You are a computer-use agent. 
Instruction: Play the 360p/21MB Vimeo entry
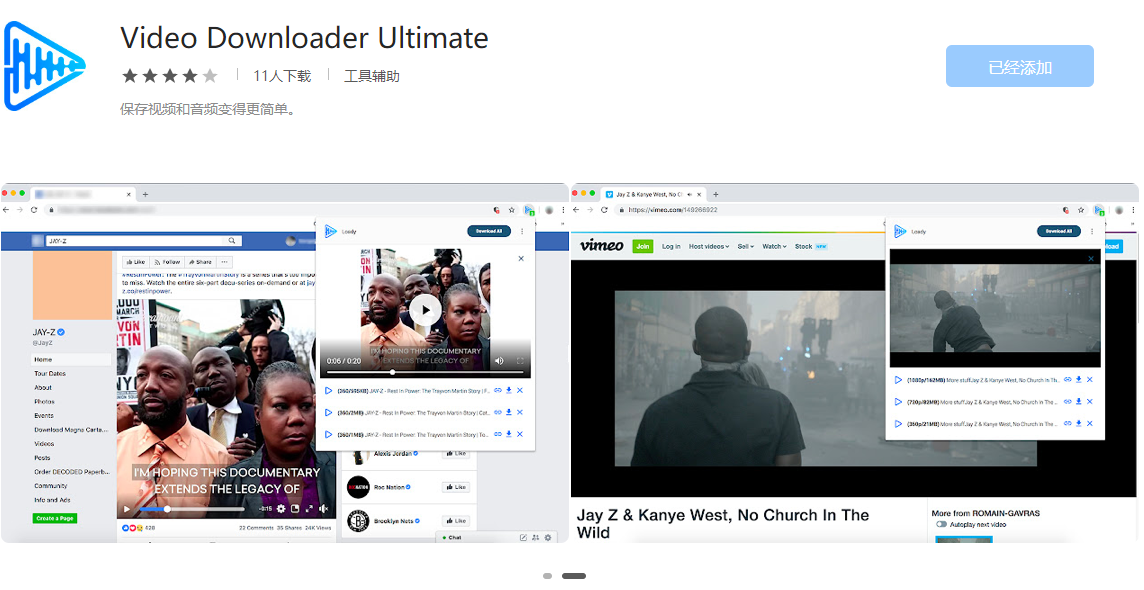click(x=898, y=424)
